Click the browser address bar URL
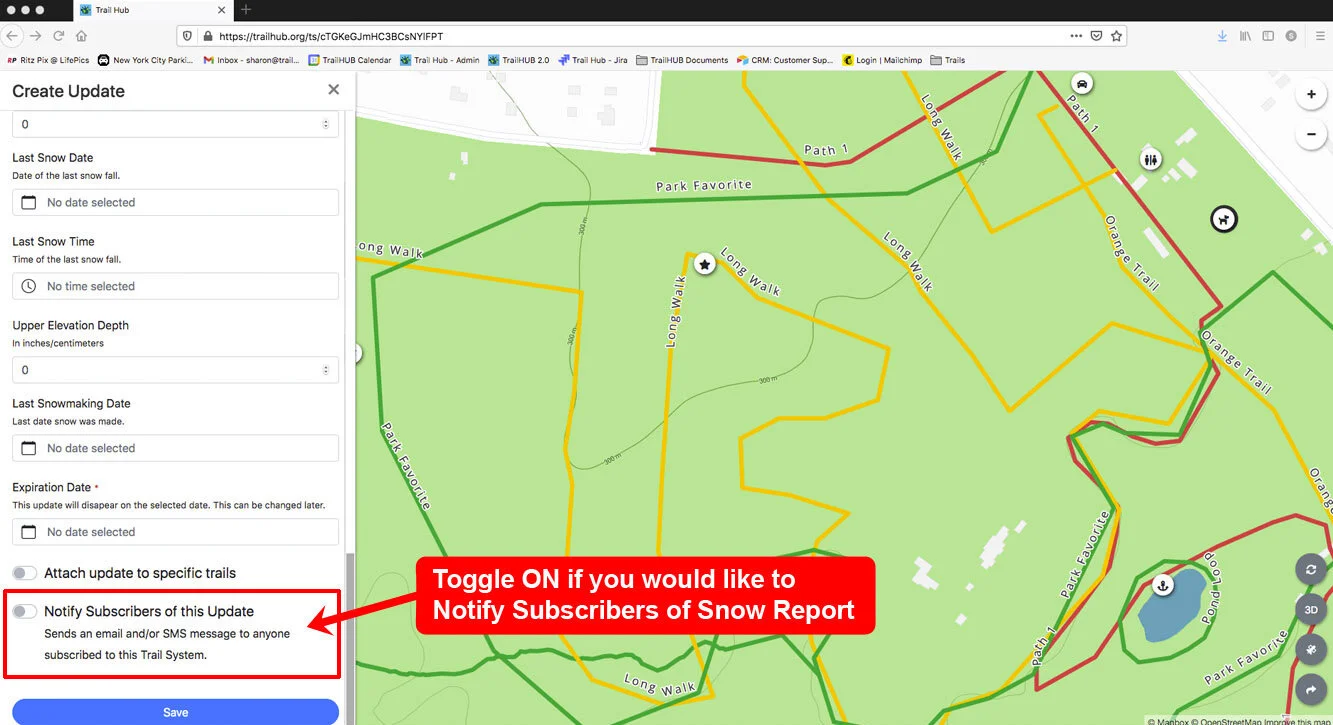 coord(331,36)
